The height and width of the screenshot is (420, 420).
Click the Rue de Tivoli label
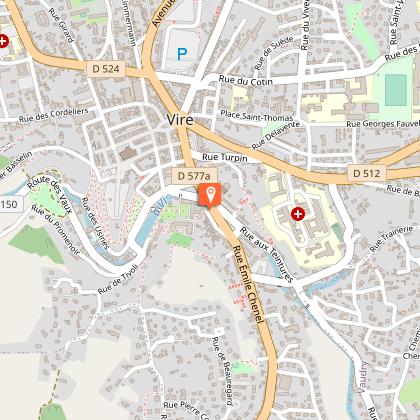(118, 279)
